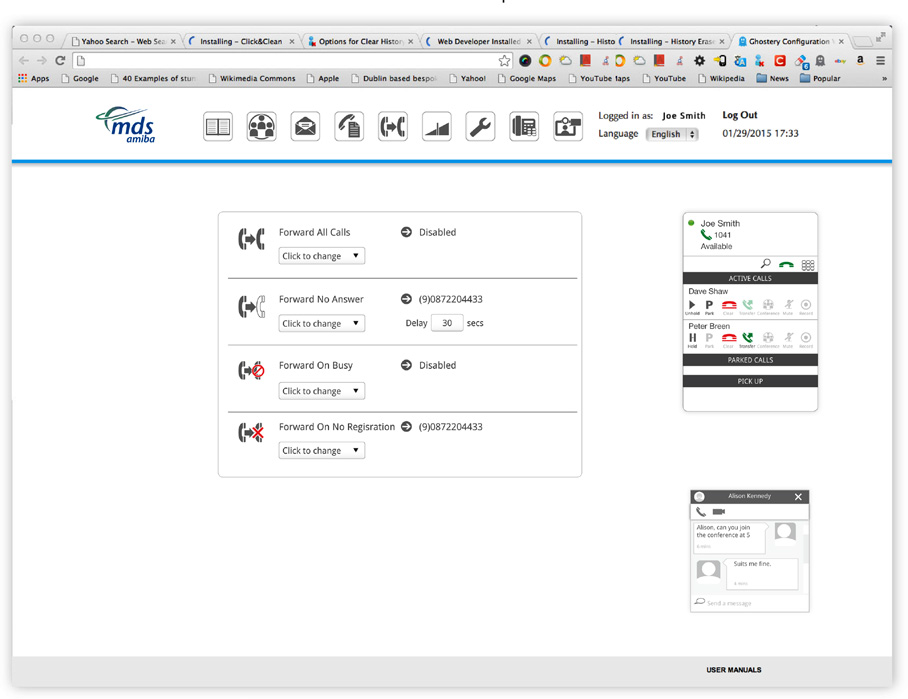Start conference on Peter Breen call

pos(768,339)
